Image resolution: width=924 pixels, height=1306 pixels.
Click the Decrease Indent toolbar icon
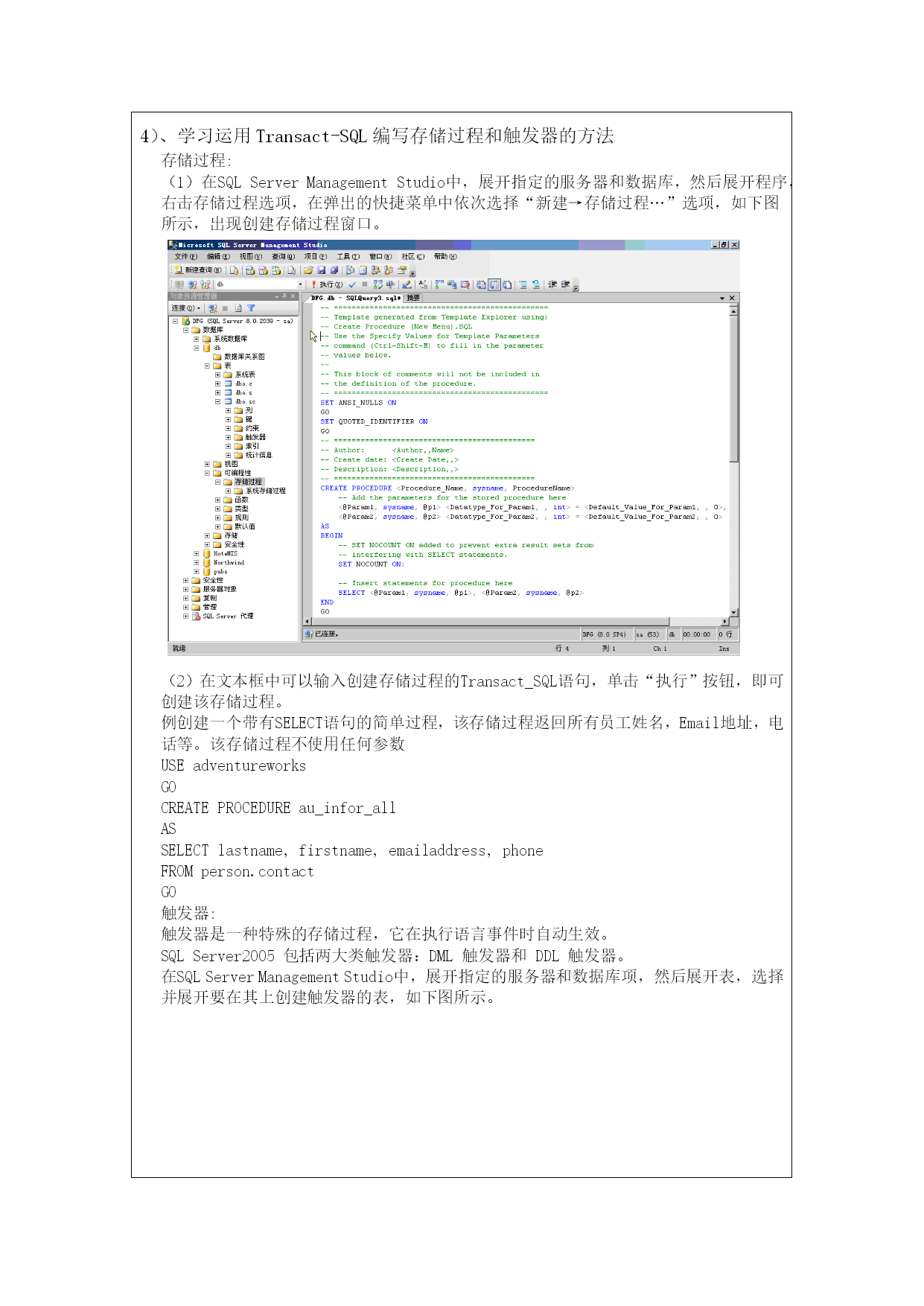click(x=552, y=284)
